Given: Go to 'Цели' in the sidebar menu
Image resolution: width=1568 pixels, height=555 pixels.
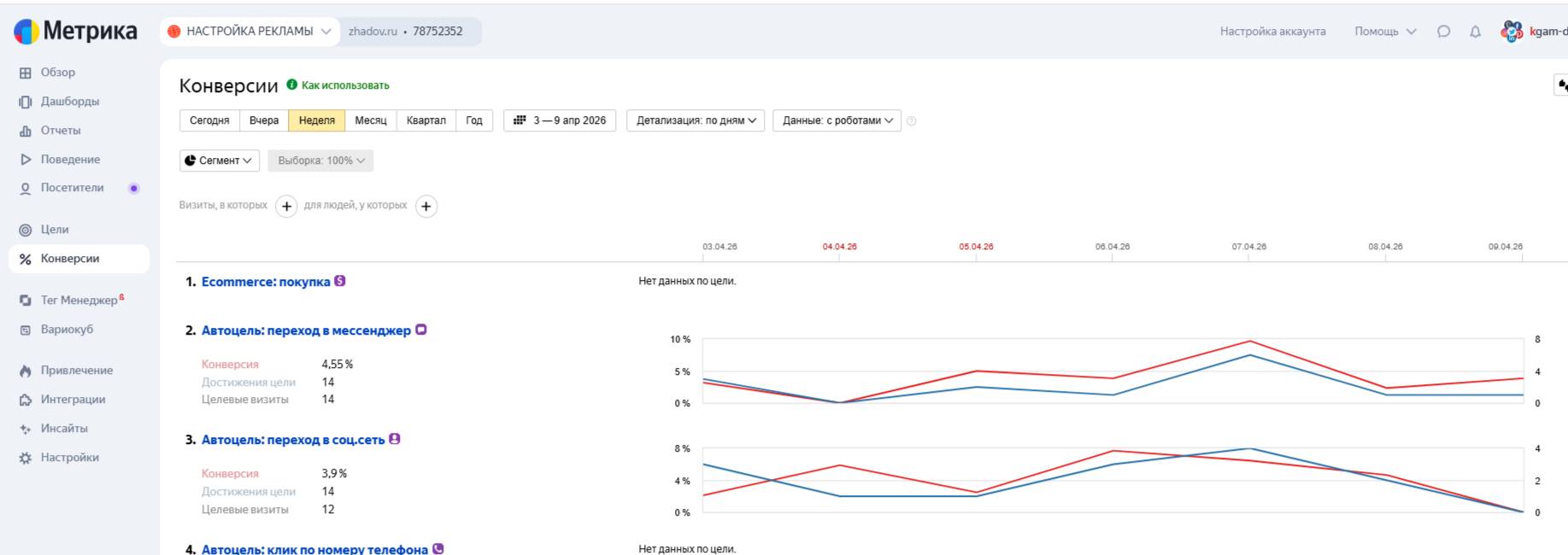Looking at the screenshot, I should click(55, 230).
